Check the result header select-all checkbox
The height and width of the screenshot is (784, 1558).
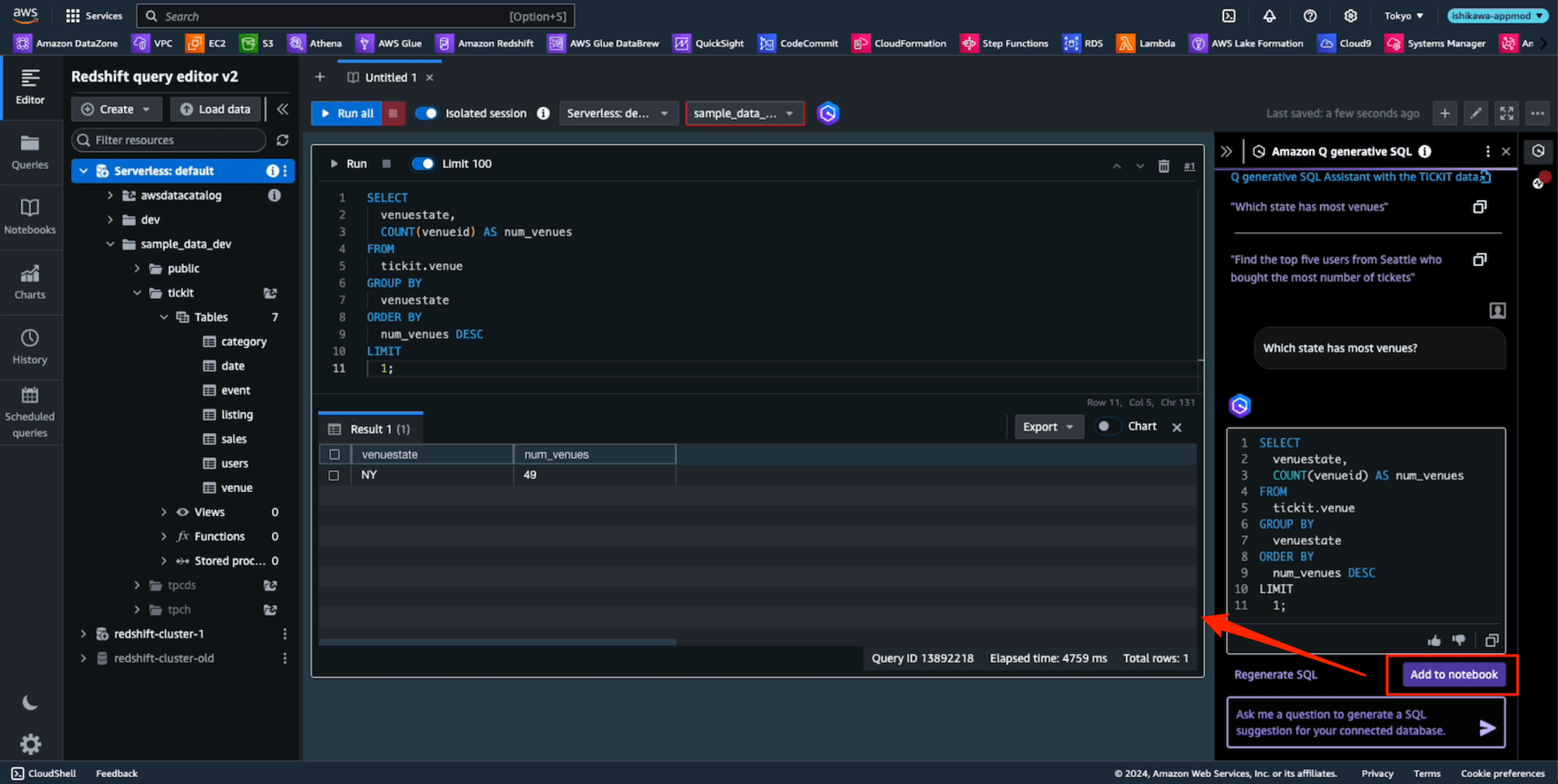click(x=334, y=455)
